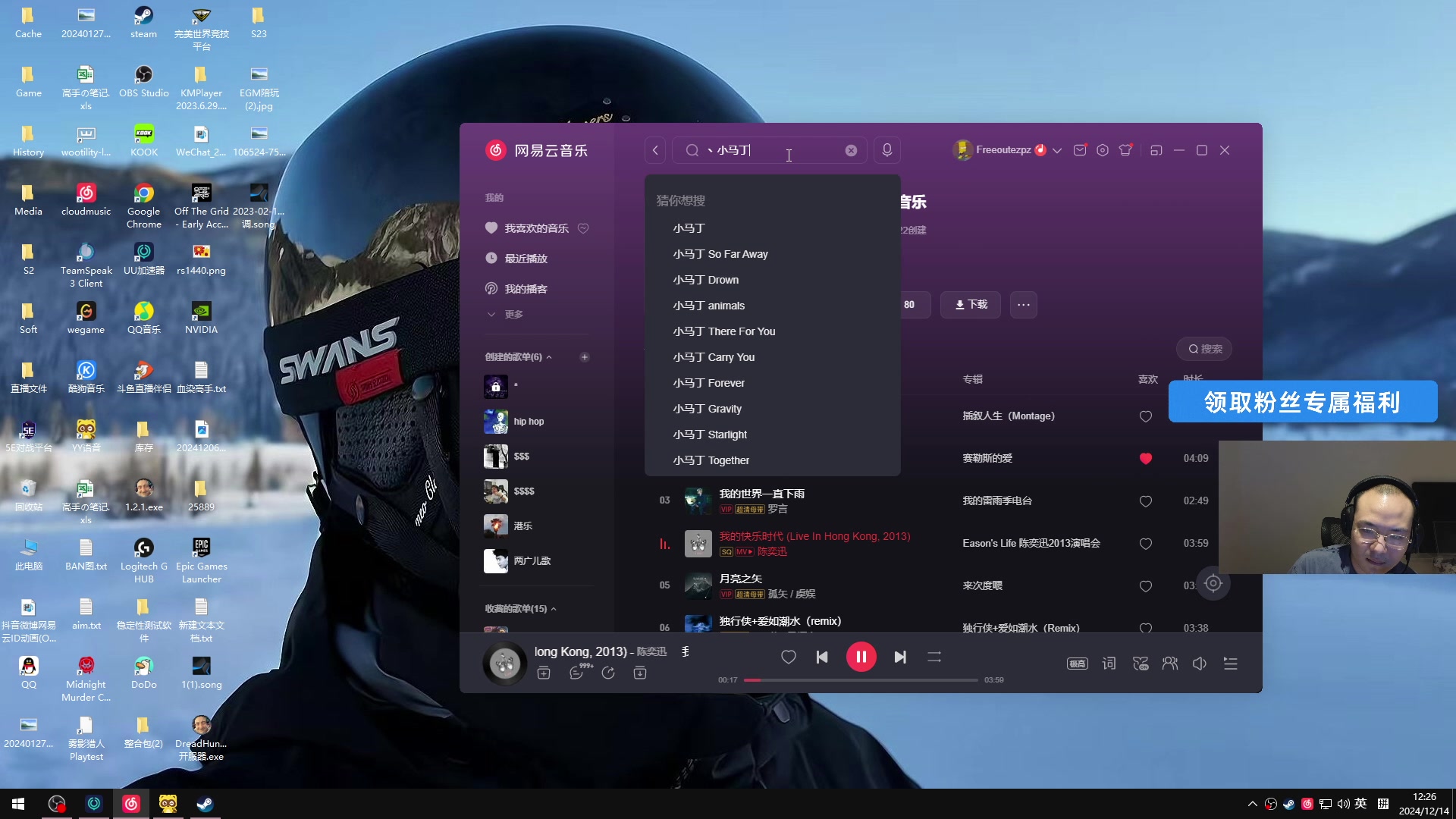Select suggestion 小马丁 Starlight
Screen dimensions: 1456x819
tap(710, 435)
